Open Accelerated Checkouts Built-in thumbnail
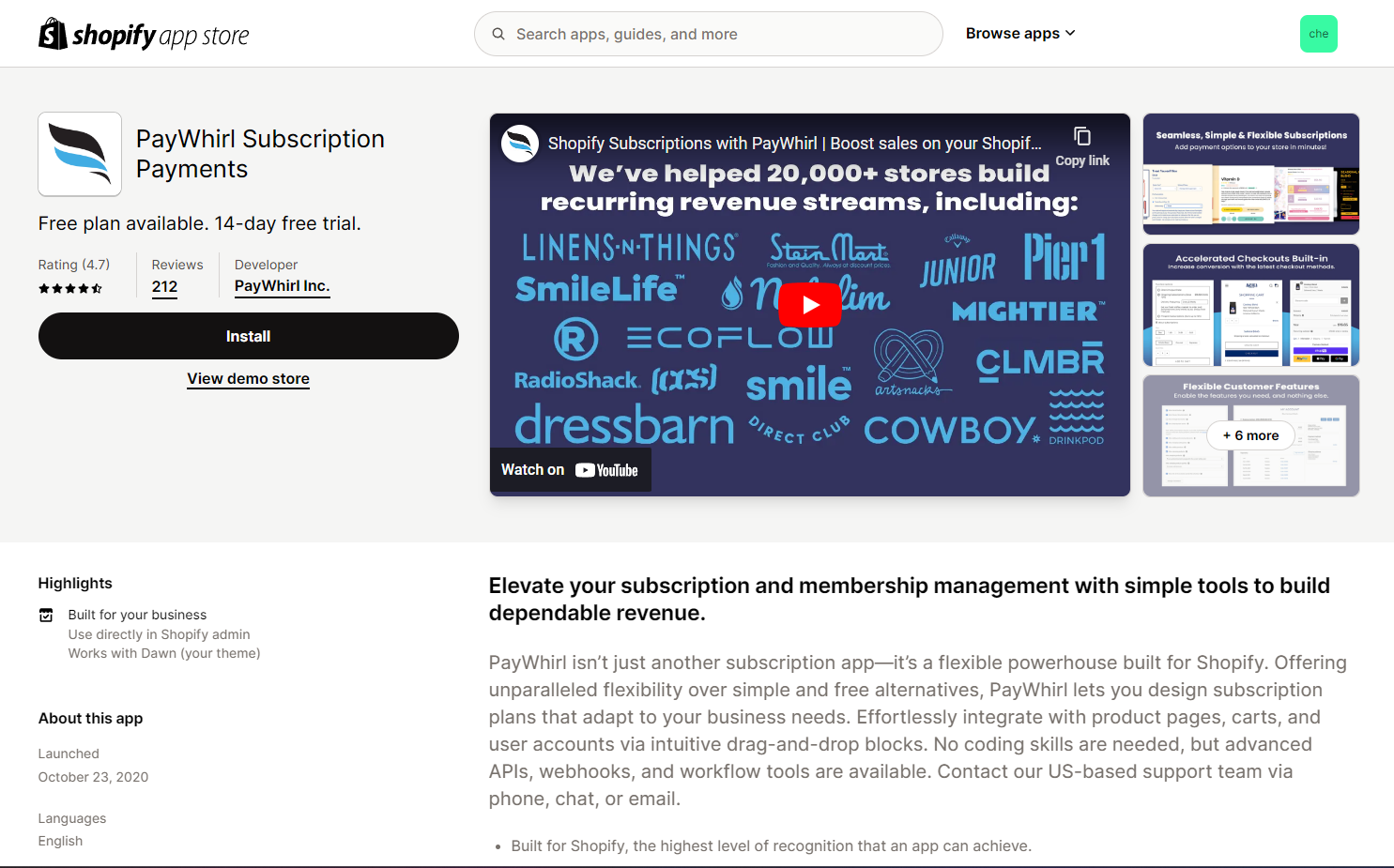The image size is (1394, 868). tap(1251, 305)
